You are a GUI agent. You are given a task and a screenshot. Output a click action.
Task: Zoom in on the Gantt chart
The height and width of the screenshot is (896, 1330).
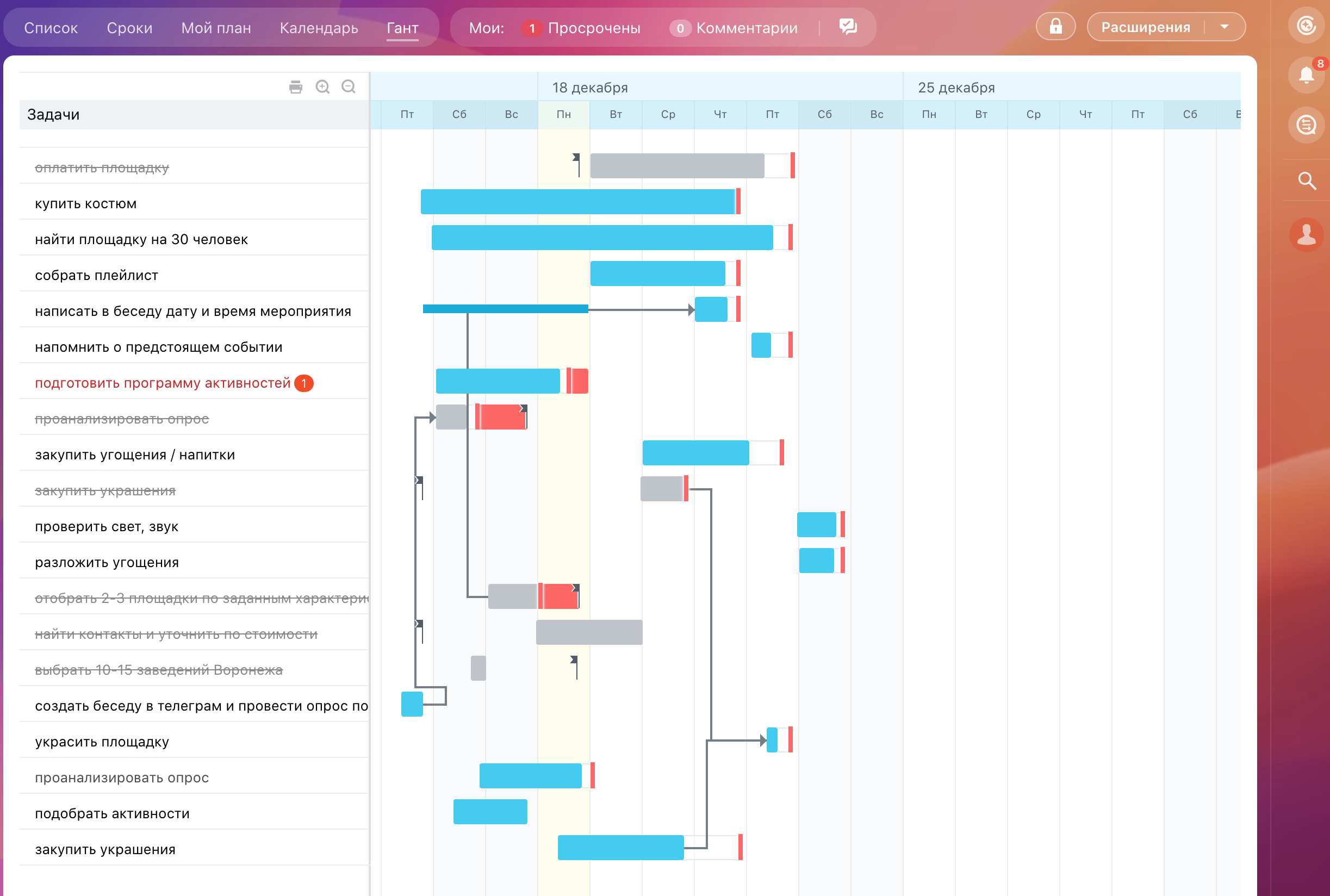[x=323, y=87]
